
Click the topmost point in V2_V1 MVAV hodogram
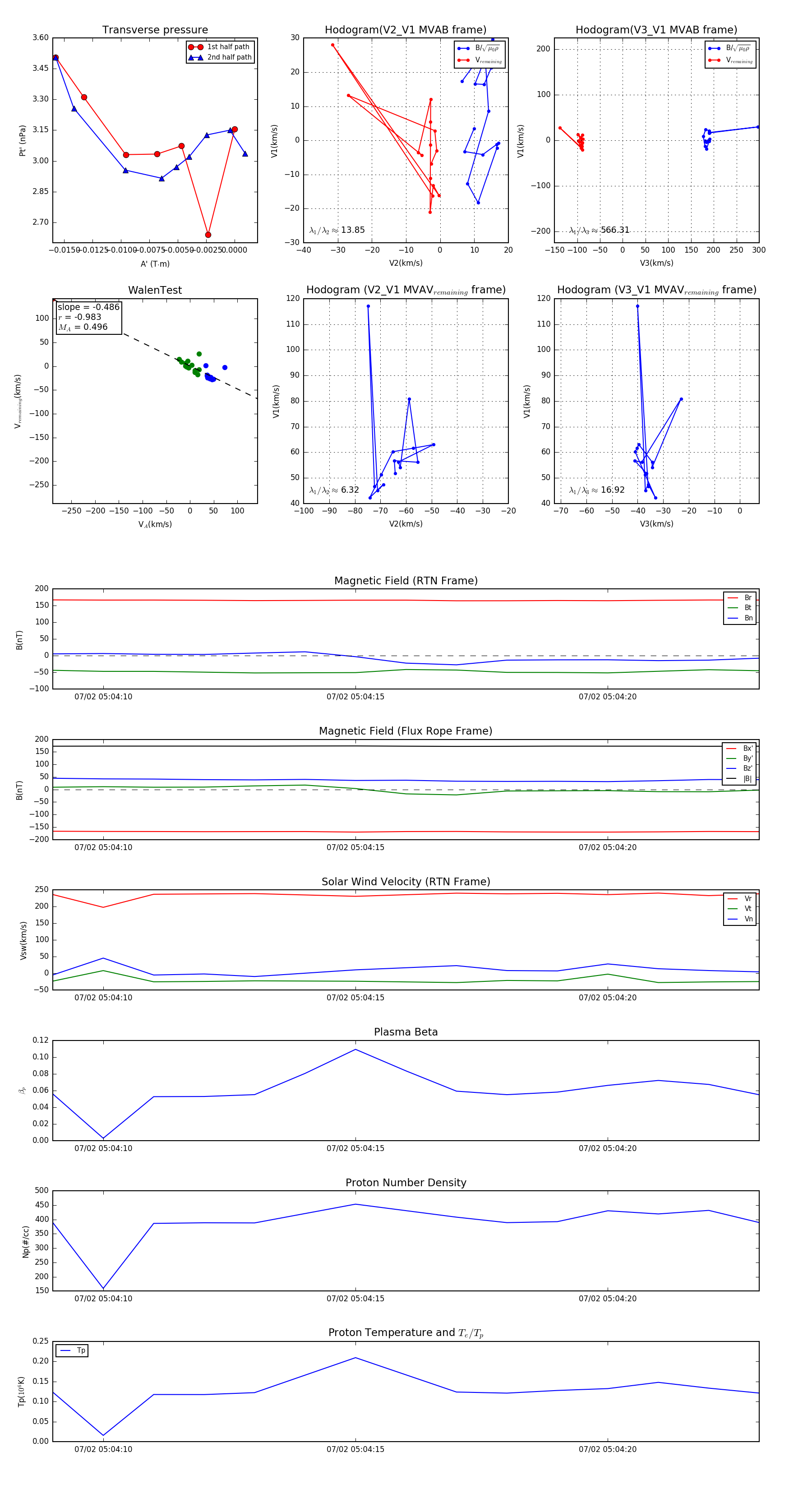click(368, 306)
